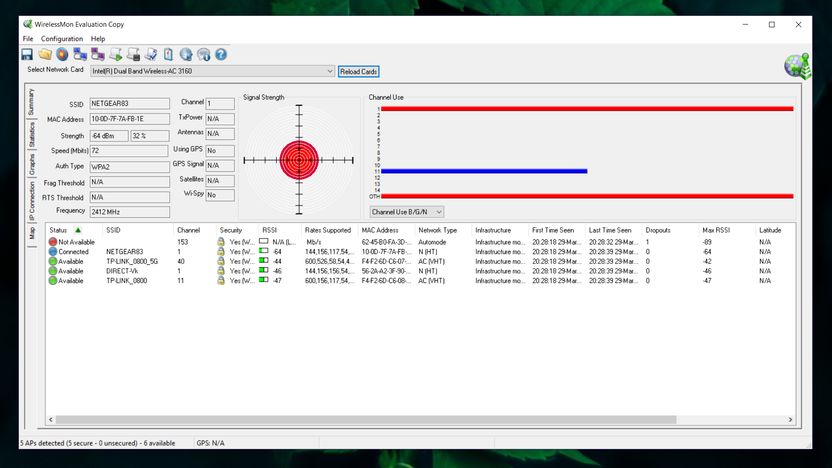Sort by the Dropouts column header

coord(658,230)
